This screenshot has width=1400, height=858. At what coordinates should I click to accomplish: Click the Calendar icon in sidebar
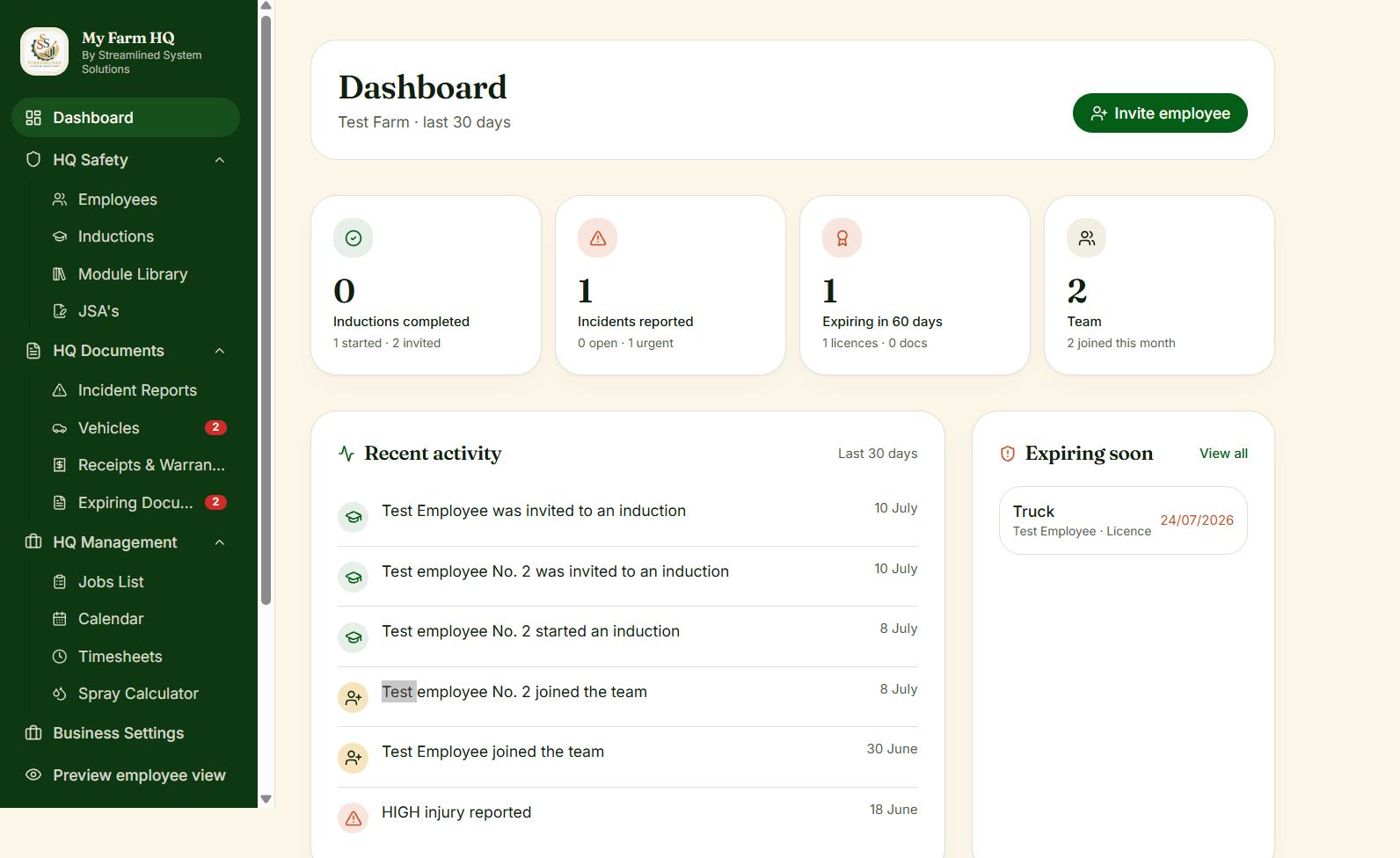(x=60, y=619)
